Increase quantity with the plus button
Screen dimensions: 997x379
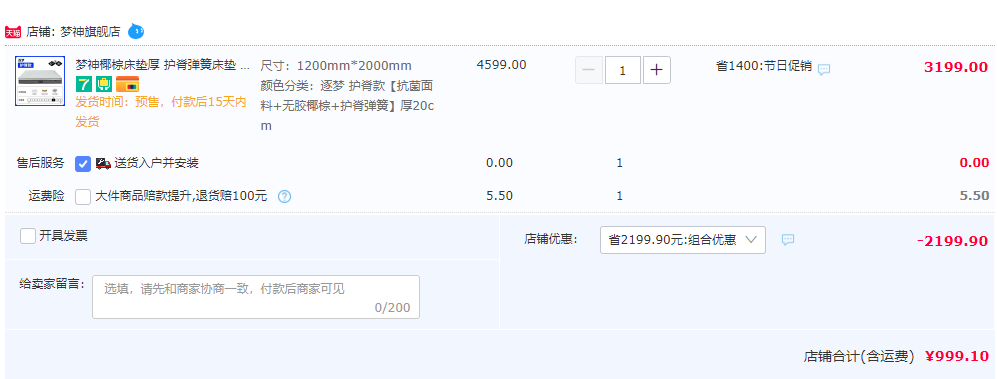click(x=657, y=70)
